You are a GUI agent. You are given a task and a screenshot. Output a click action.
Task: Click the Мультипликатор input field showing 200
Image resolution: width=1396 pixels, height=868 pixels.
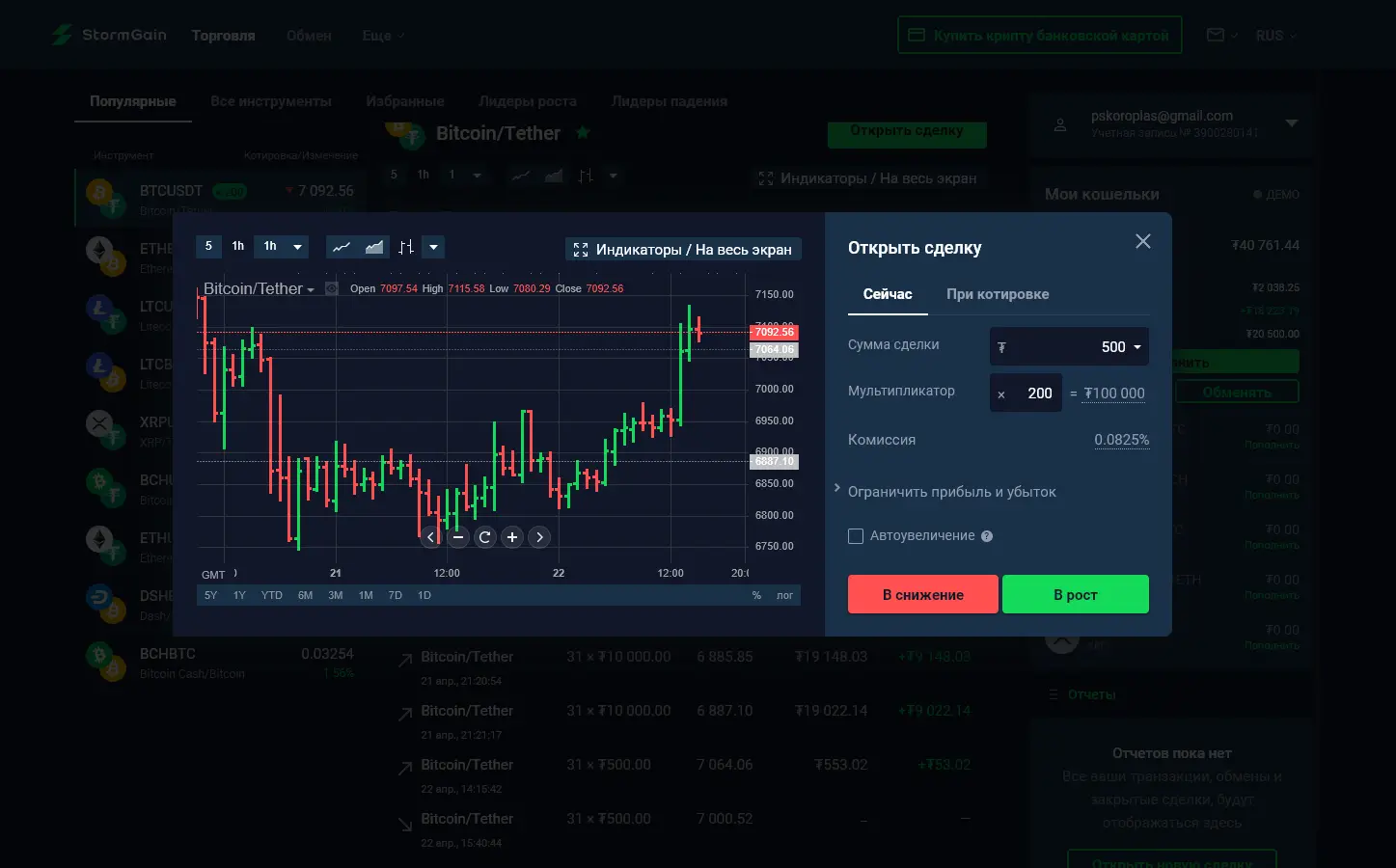pyautogui.click(x=1026, y=393)
